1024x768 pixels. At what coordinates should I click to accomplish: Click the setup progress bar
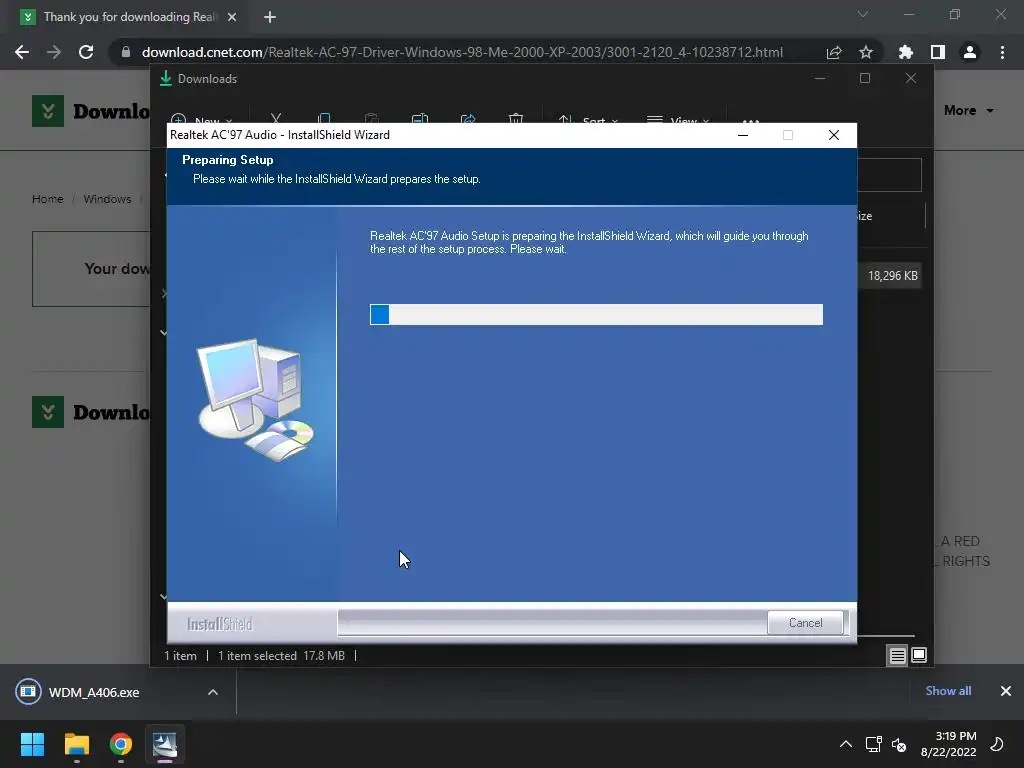pos(596,314)
